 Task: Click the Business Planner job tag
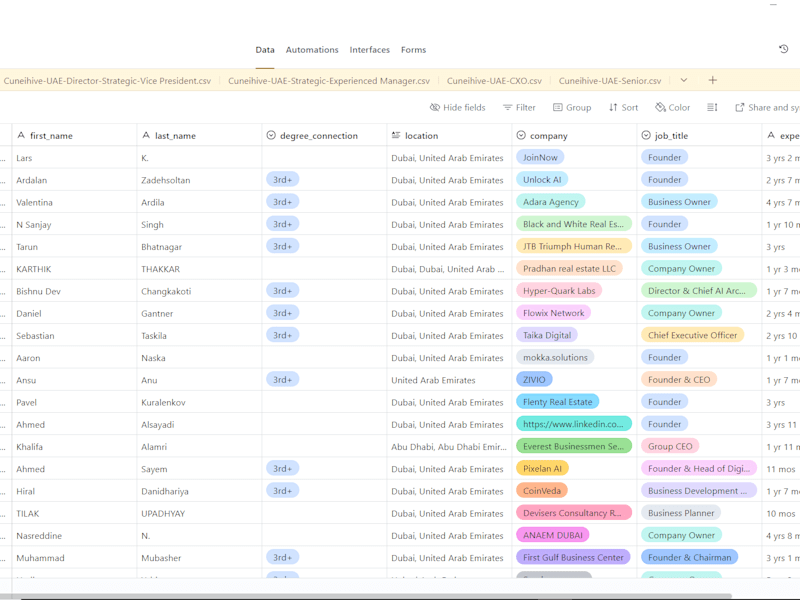pos(681,513)
